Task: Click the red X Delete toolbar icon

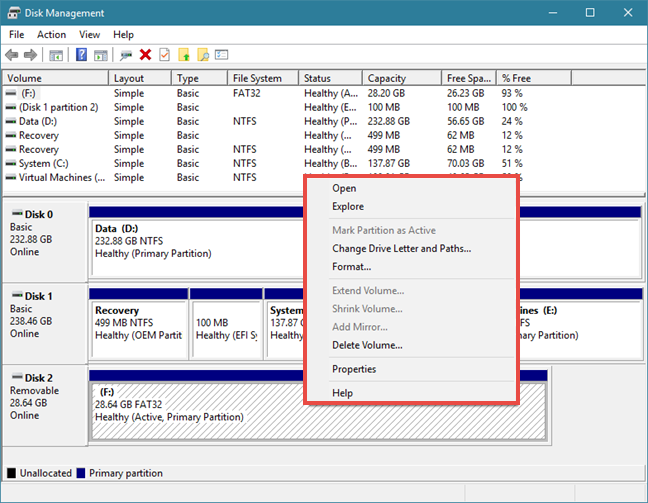Action: (x=145, y=55)
